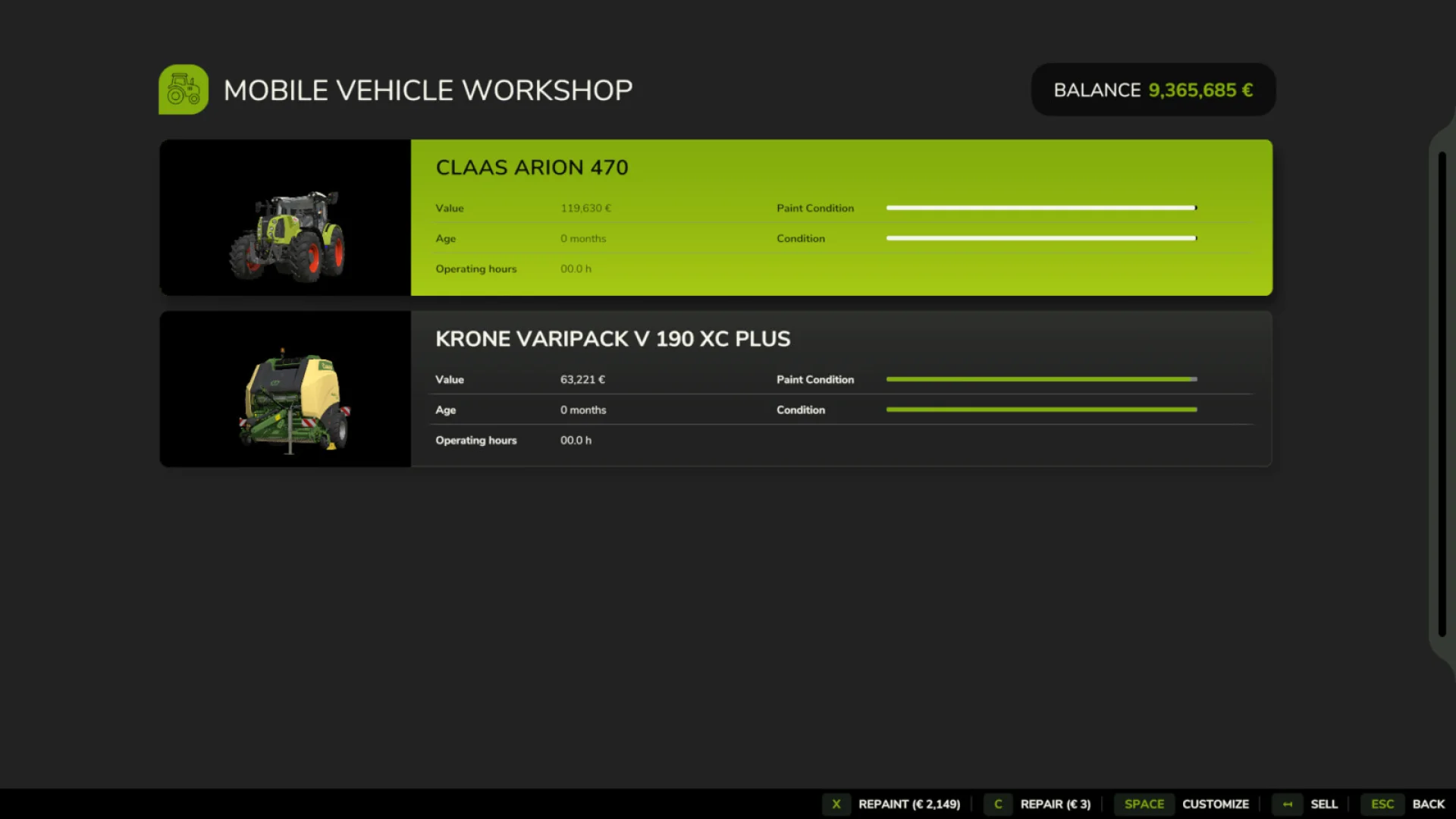Image resolution: width=1456 pixels, height=819 pixels.
Task: Click the Sell hotkey icon
Action: 1287,804
